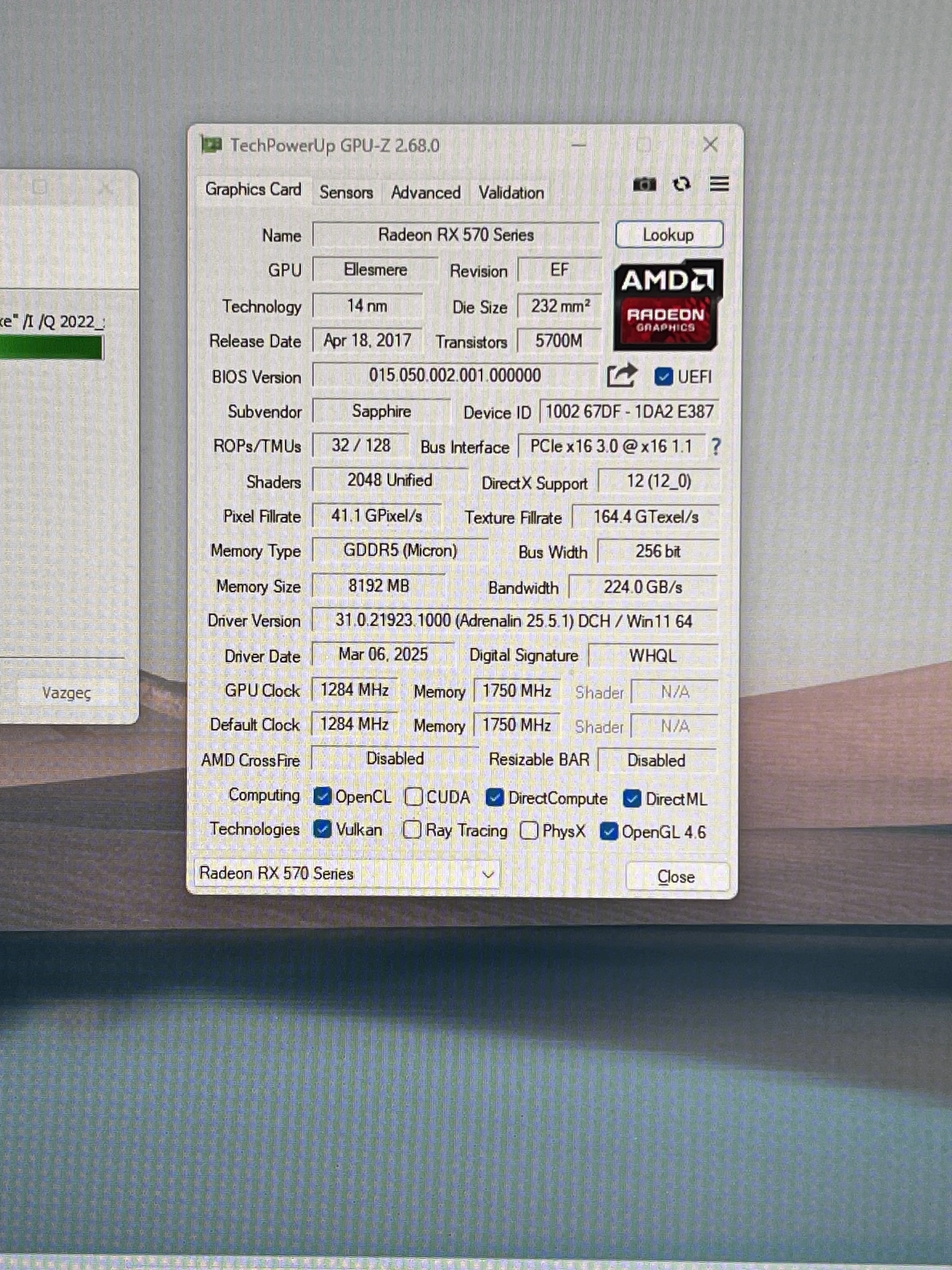Click the refresh icon in GPU-Z
The image size is (952, 1270).
coord(681,184)
